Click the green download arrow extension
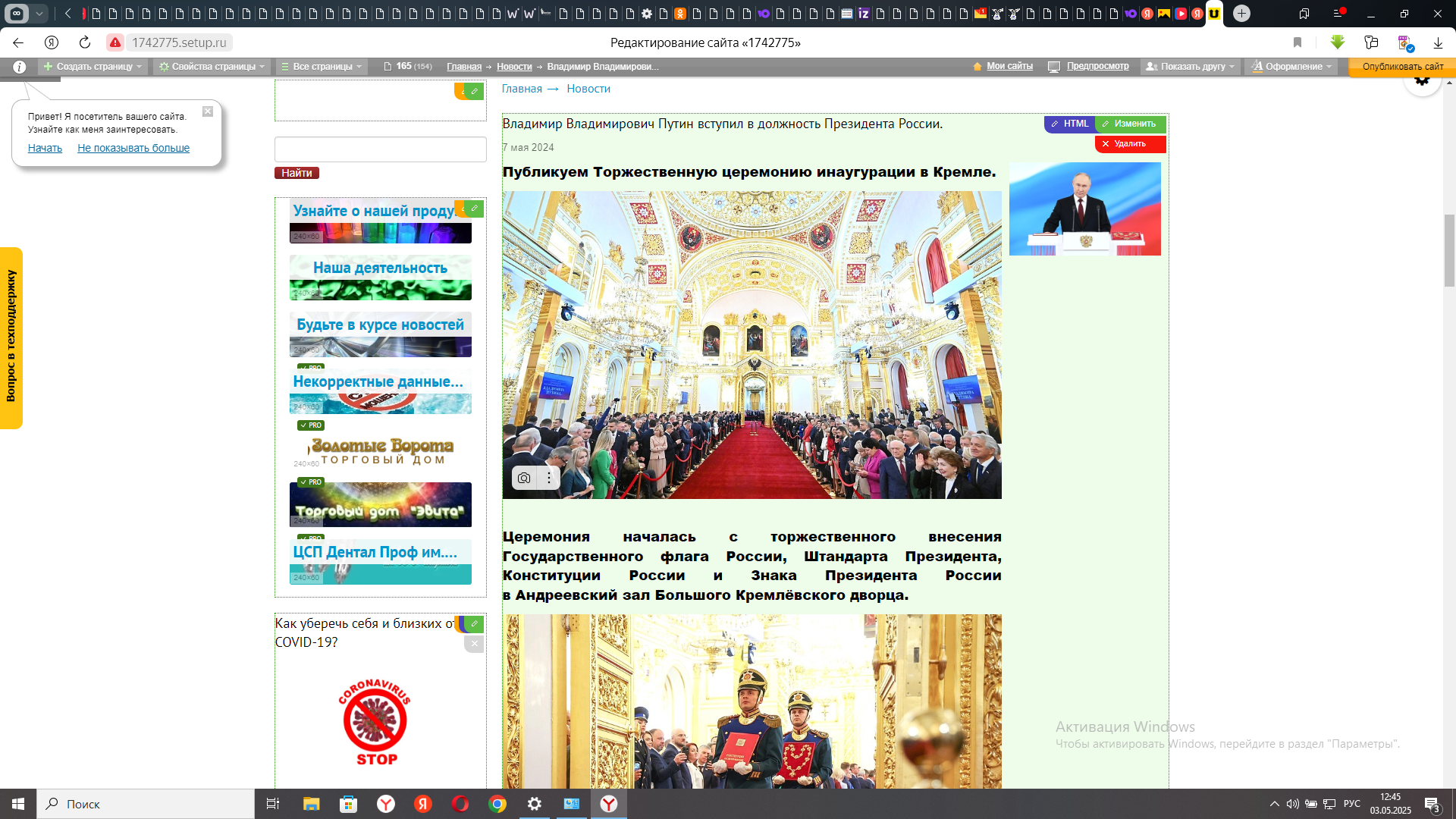Screen dimensions: 1456x819 point(1338,42)
